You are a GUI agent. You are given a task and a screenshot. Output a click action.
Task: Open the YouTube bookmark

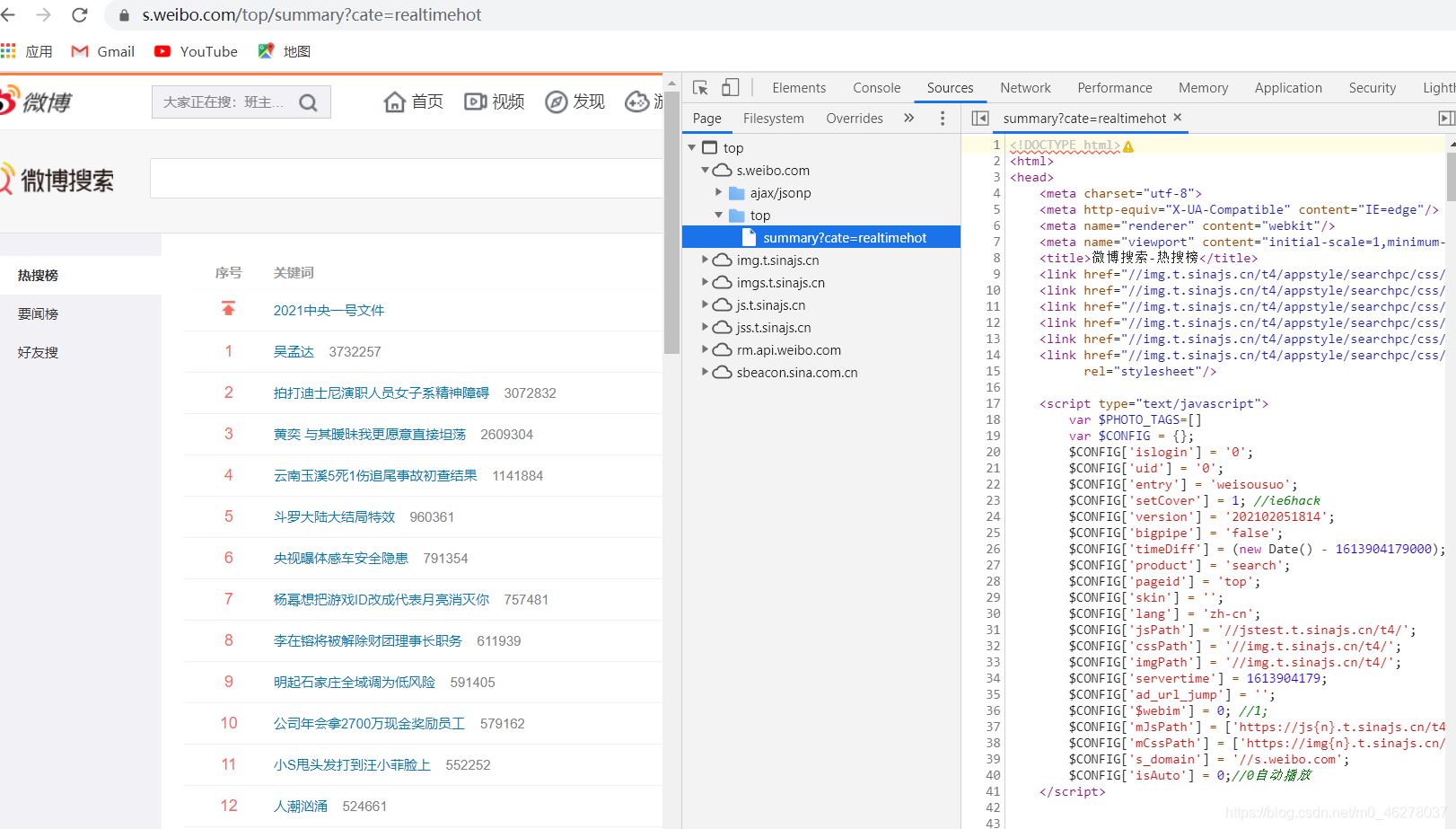coord(196,51)
